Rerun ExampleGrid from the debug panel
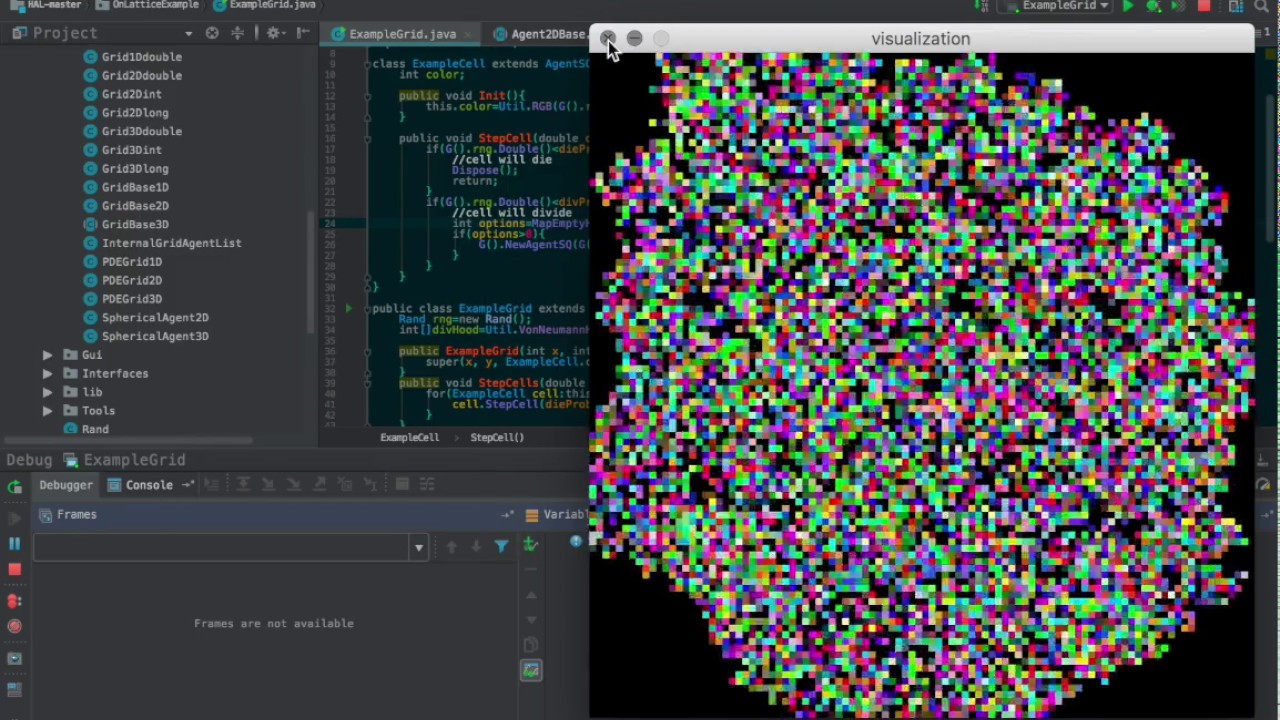 15,487
